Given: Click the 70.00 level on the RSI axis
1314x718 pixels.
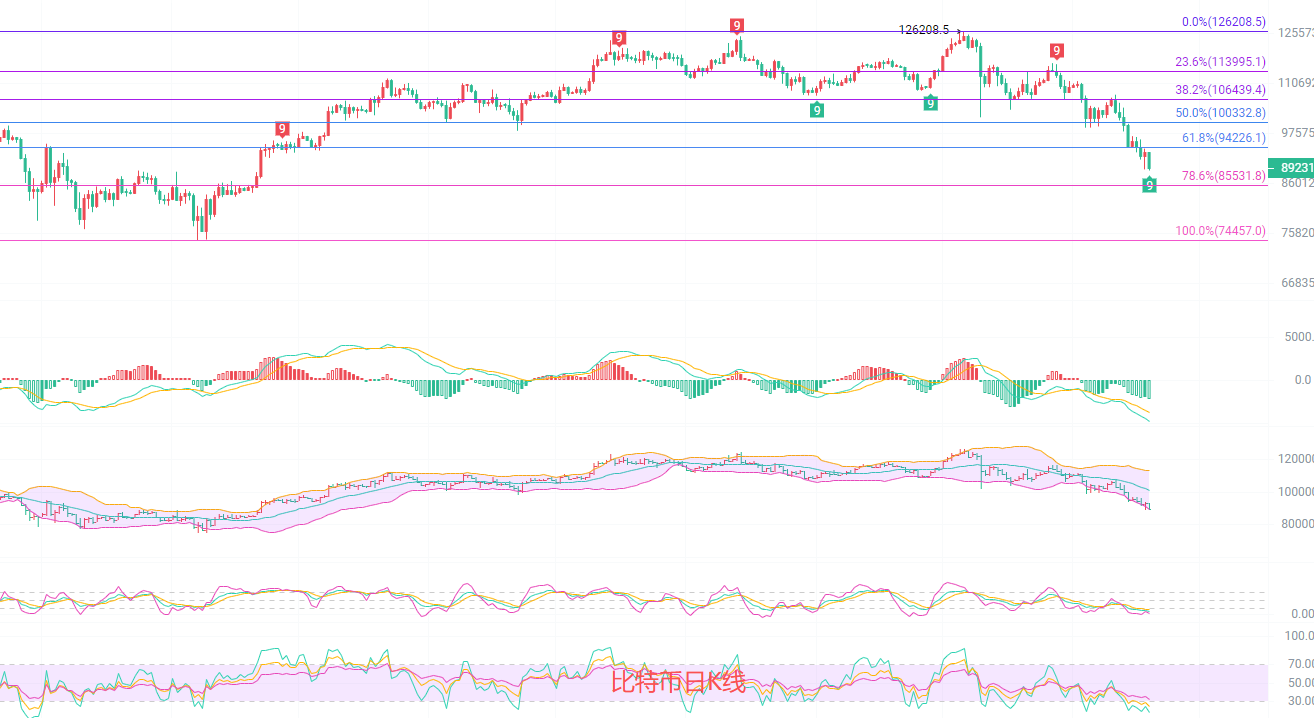Looking at the screenshot, I should click(1300, 664).
